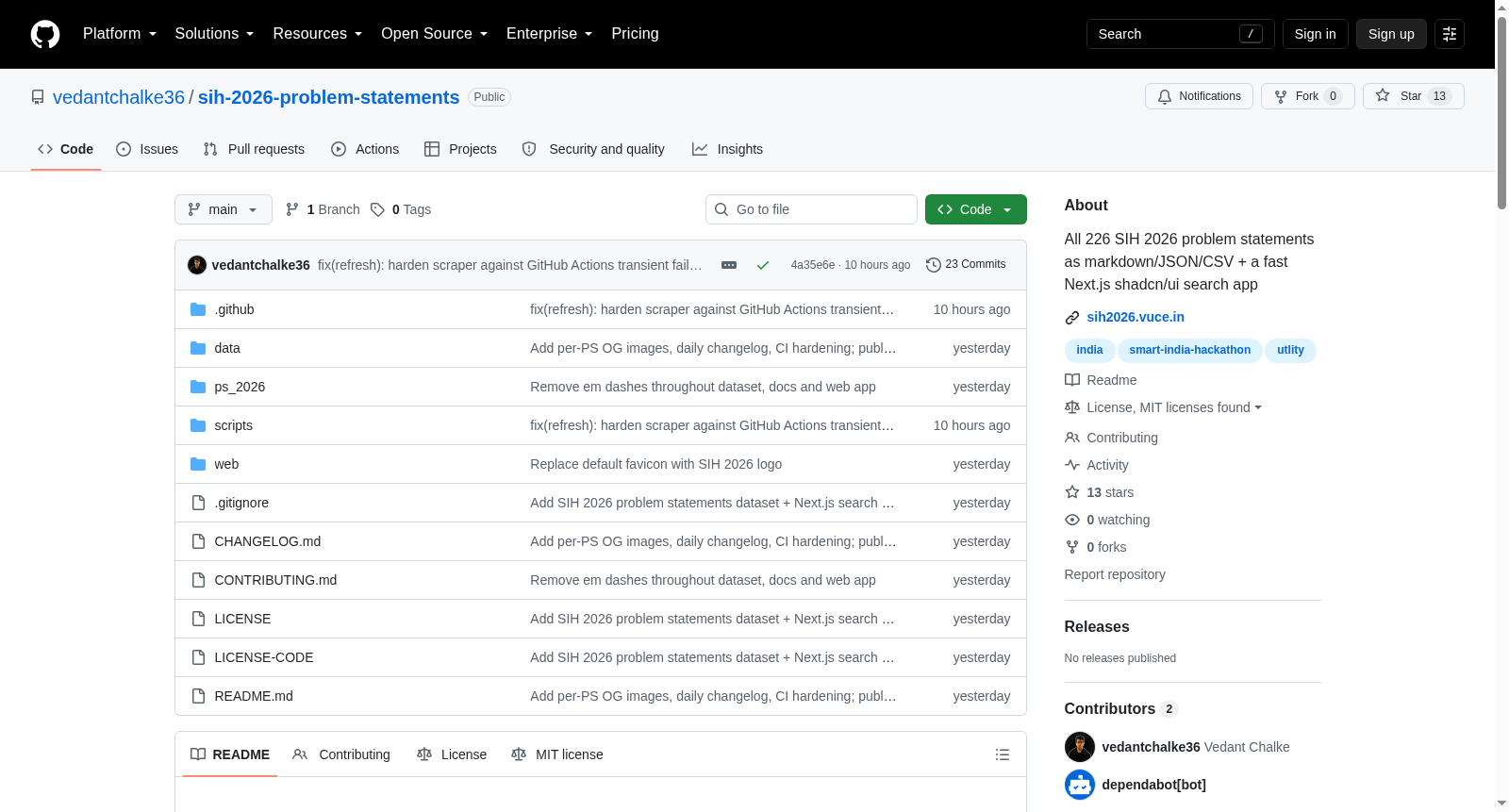Image resolution: width=1509 pixels, height=812 pixels.
Task: Show the README outline list icon
Action: pyautogui.click(x=1003, y=754)
